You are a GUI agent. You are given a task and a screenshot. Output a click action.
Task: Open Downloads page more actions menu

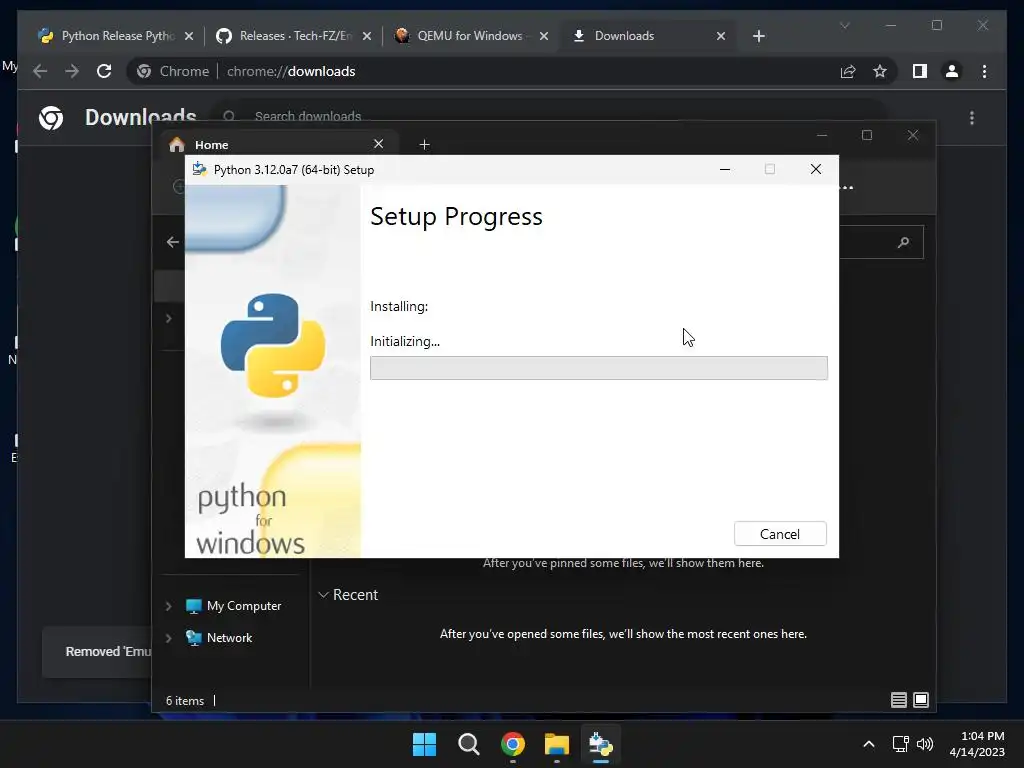click(972, 118)
